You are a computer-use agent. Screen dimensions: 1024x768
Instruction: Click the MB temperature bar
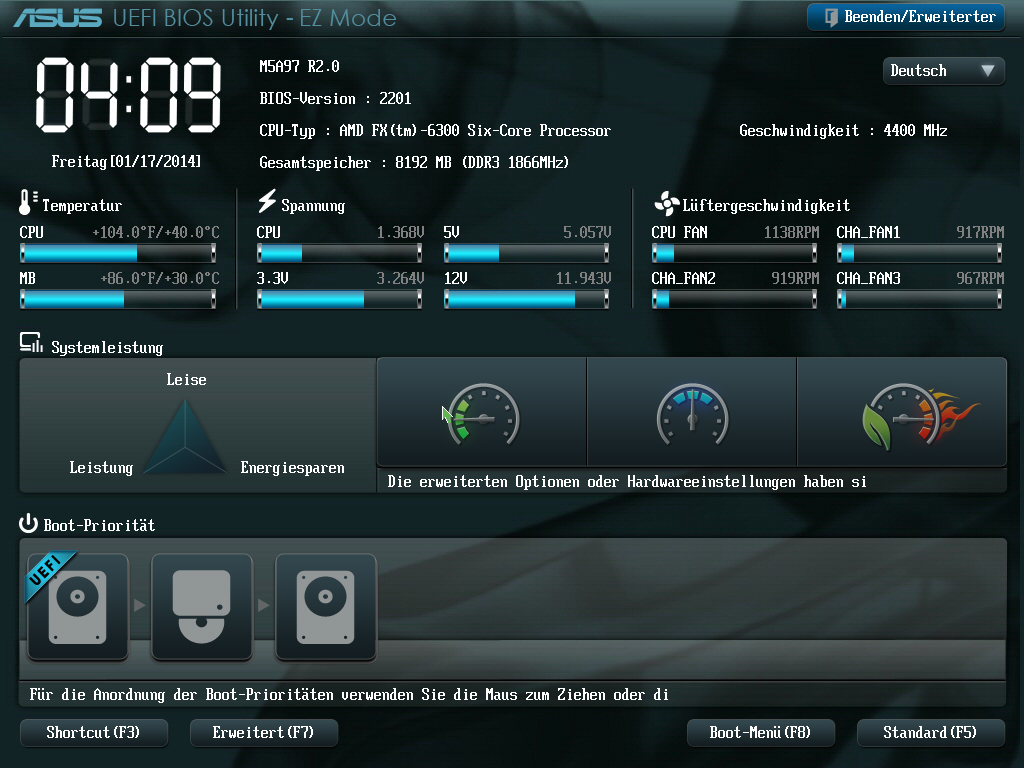(118, 299)
